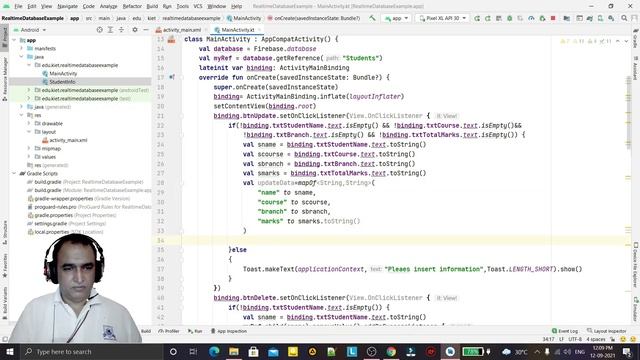This screenshot has height=360, width=640.
Task: Collapse the app module tree node
Action: [x=14, y=40]
